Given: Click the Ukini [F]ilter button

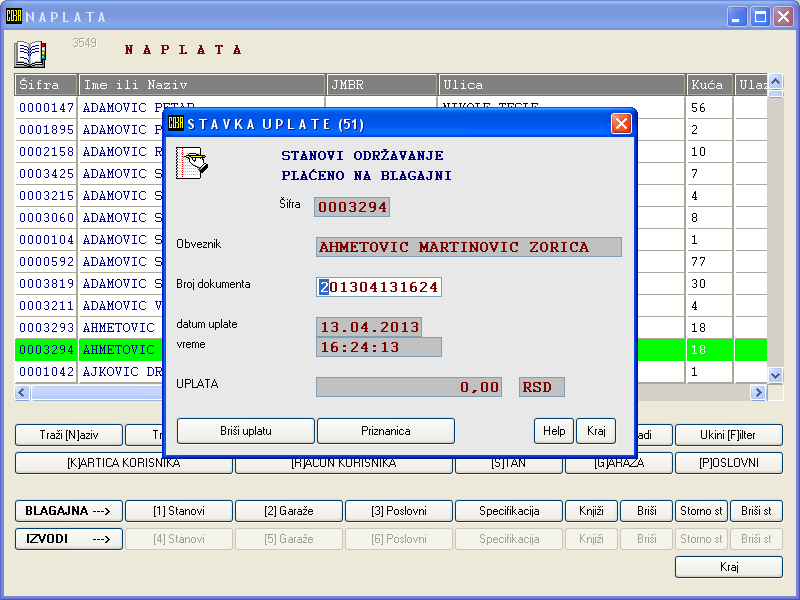Looking at the screenshot, I should coord(729,435).
